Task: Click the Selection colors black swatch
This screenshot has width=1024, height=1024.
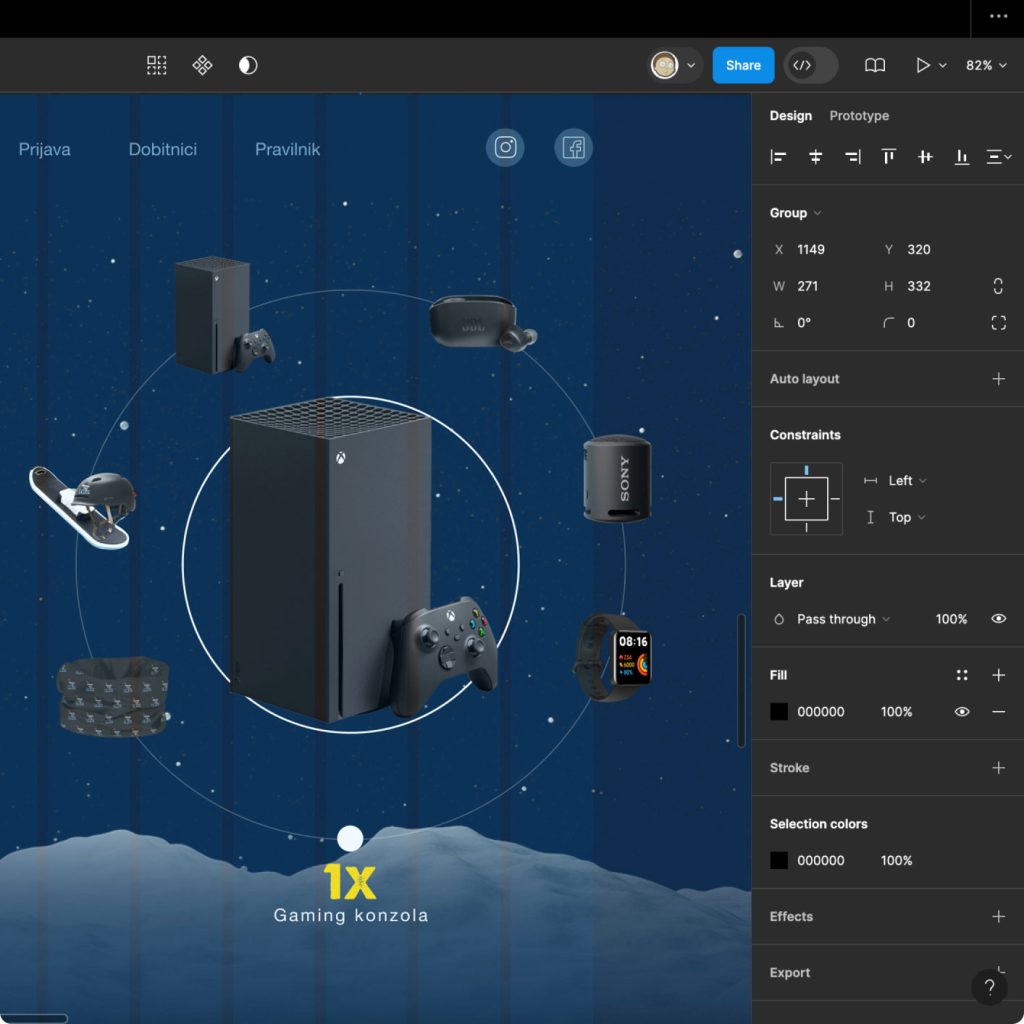Action: (x=779, y=861)
